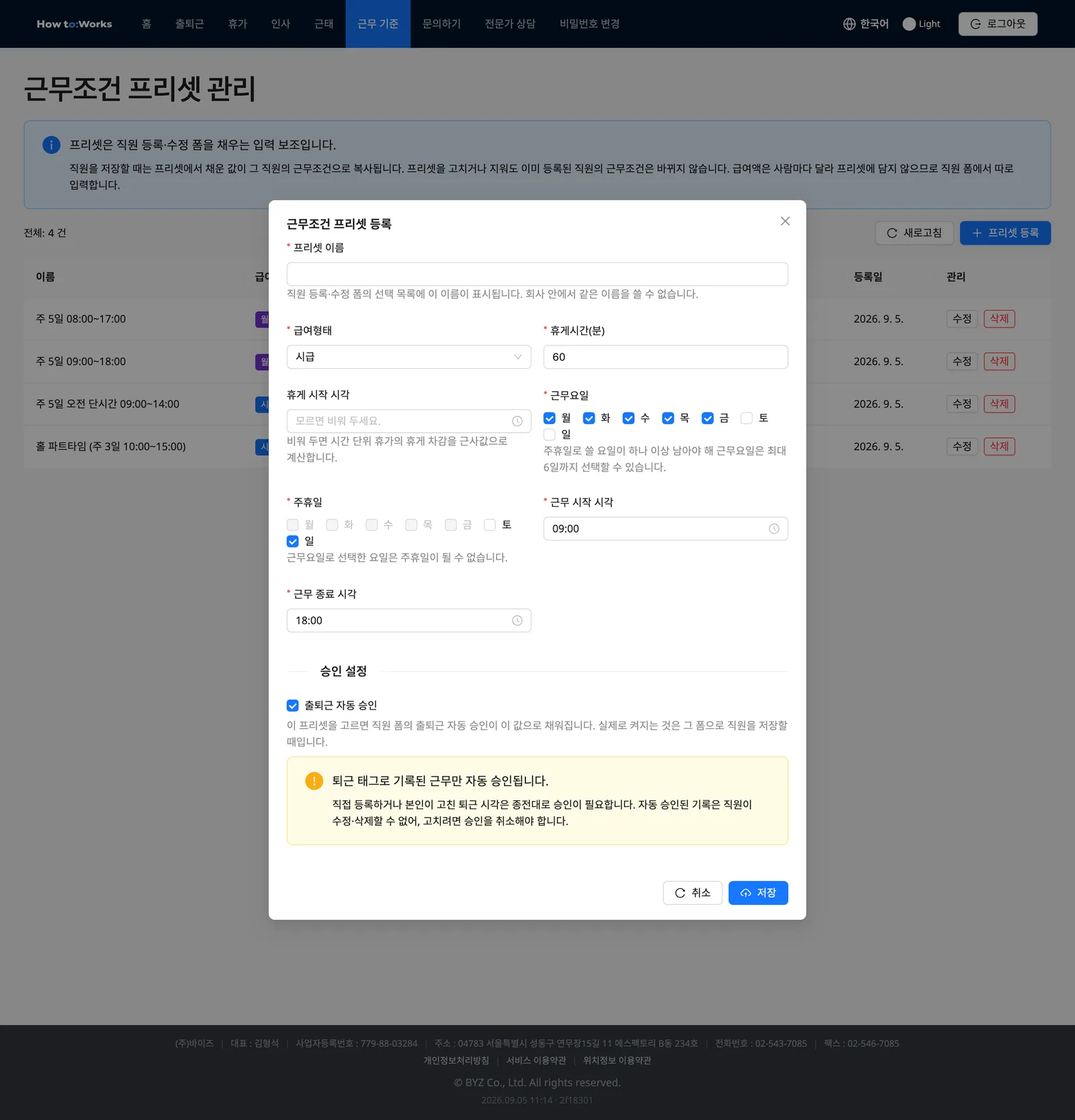Uncheck 수 in 근무요일

629,419
